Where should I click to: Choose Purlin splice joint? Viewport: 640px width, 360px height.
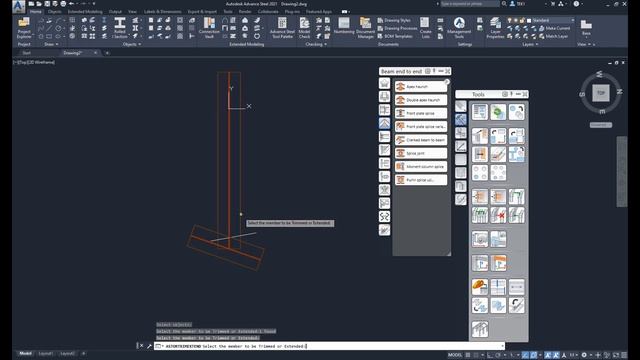tap(421, 180)
